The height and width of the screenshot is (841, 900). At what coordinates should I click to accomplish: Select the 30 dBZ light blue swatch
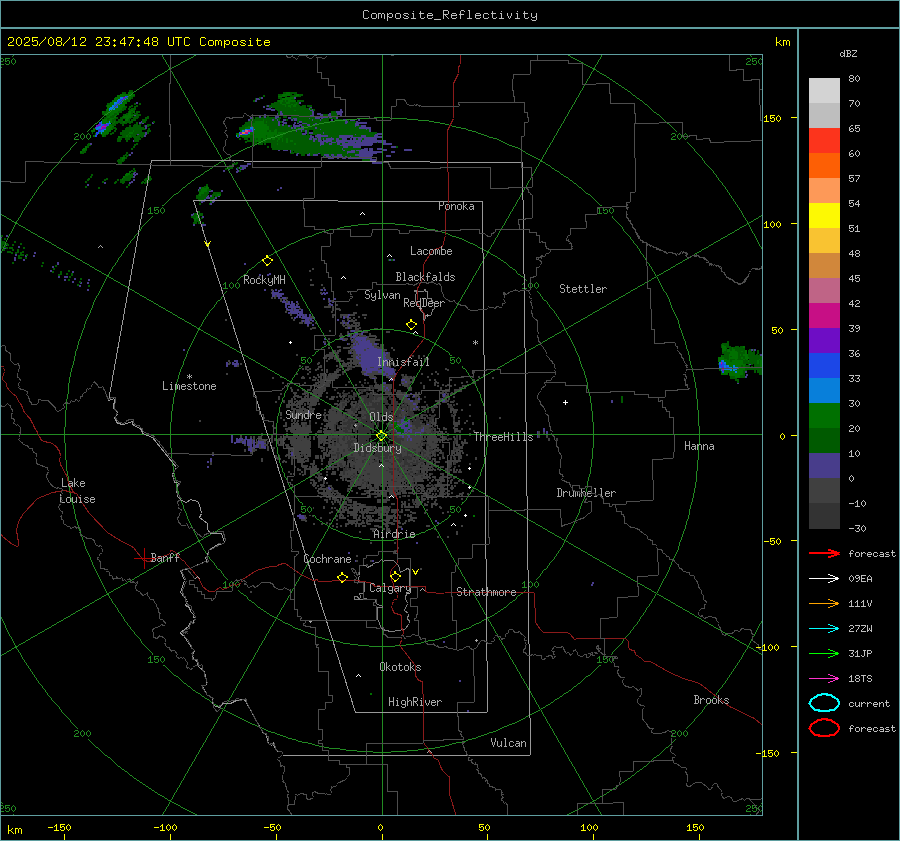[x=824, y=390]
